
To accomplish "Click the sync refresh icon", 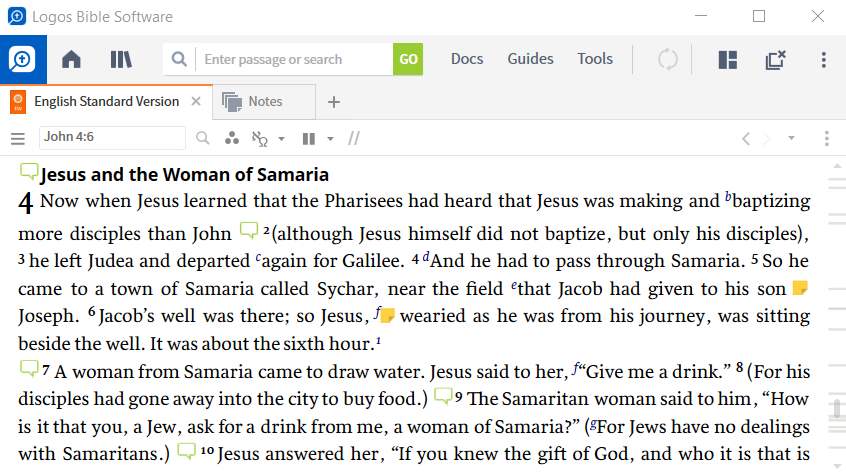I will 667,59.
